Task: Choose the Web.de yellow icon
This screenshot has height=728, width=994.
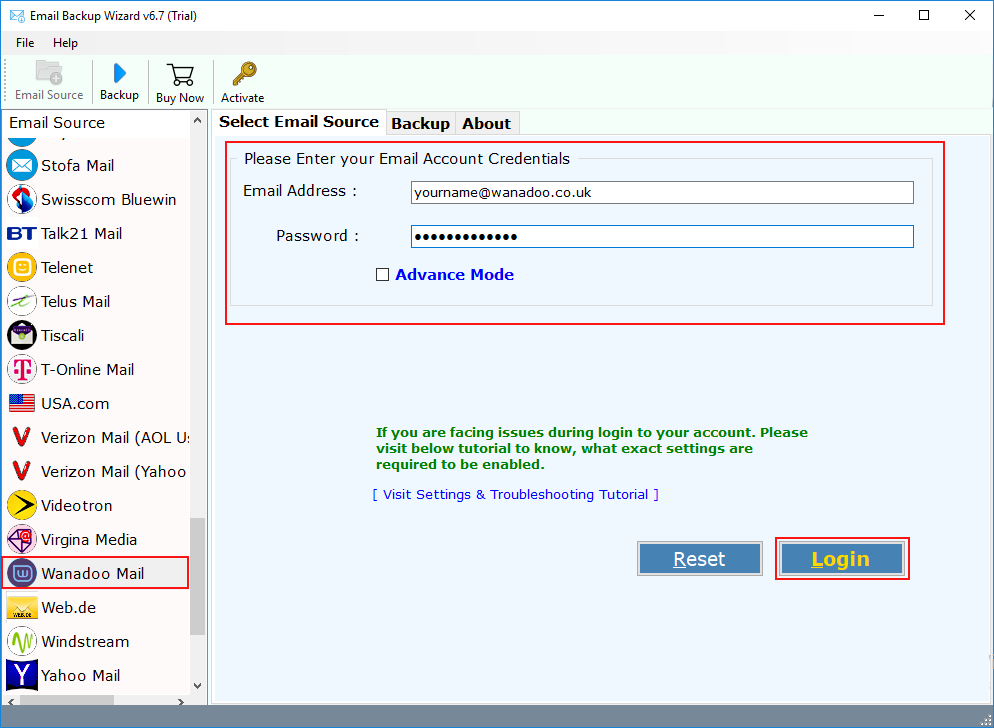Action: 22,608
